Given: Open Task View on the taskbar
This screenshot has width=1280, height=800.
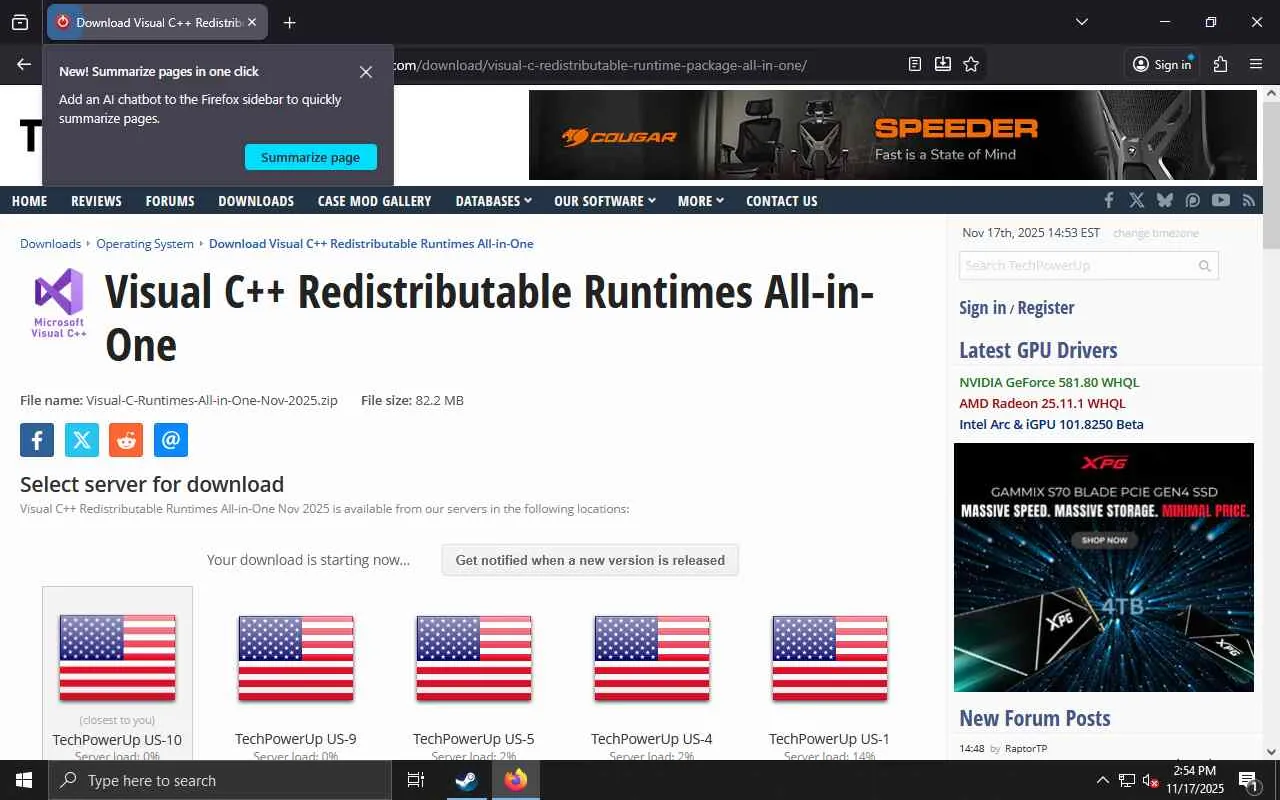Looking at the screenshot, I should point(416,780).
